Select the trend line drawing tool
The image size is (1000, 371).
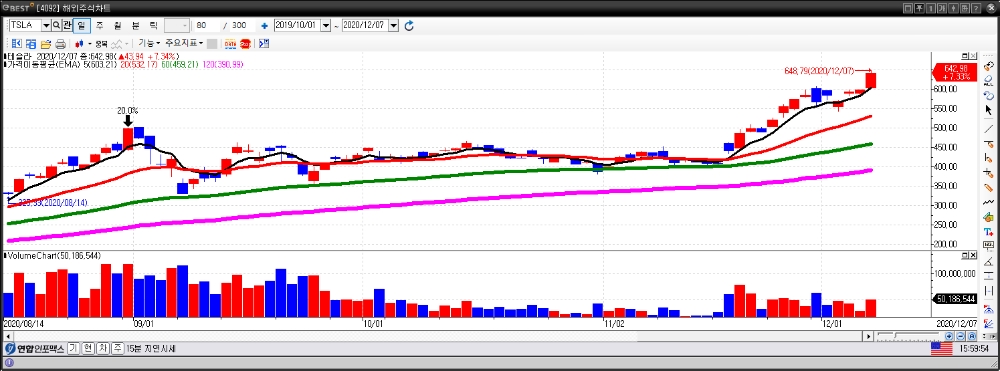tap(989, 128)
